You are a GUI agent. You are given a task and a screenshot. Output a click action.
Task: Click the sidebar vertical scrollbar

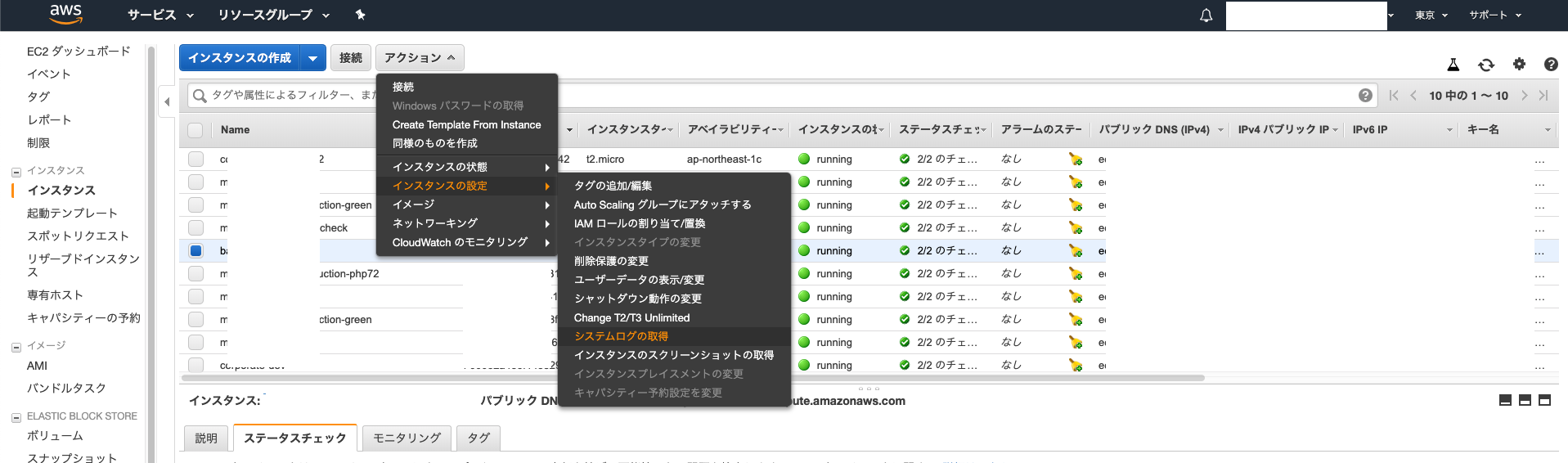coord(151,254)
